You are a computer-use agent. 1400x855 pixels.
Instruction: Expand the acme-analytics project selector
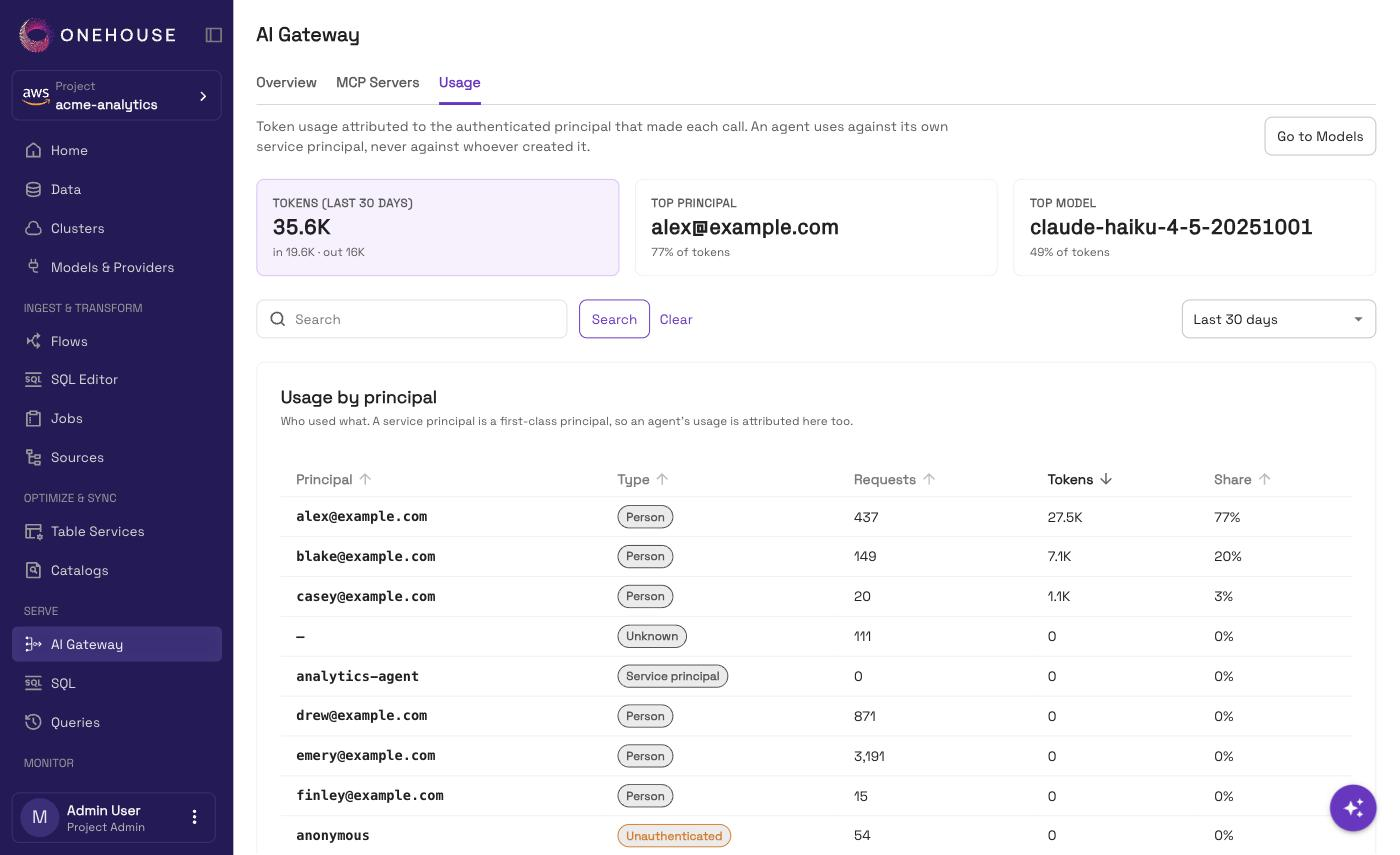coord(117,95)
